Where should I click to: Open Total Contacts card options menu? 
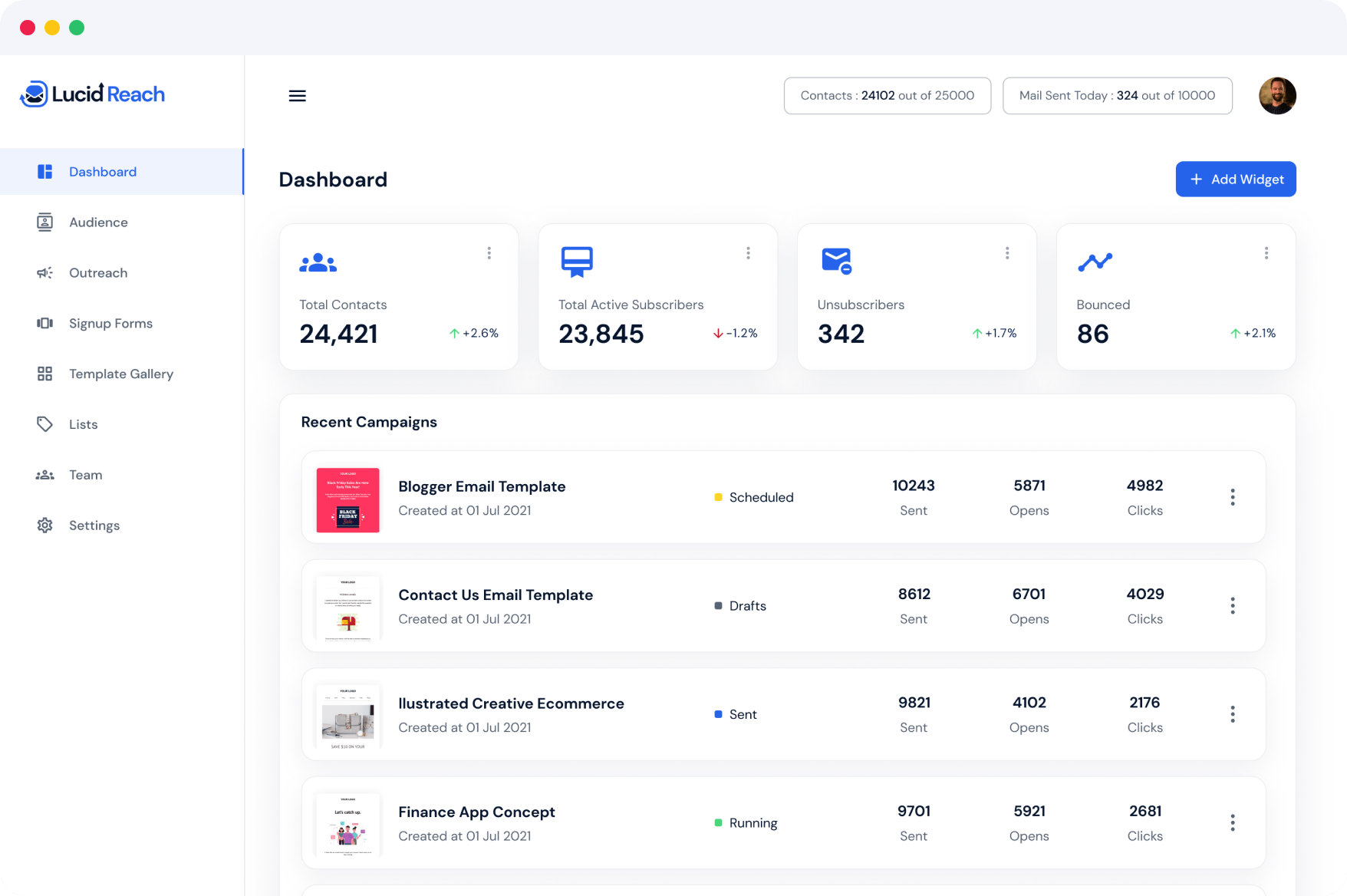coord(489,253)
